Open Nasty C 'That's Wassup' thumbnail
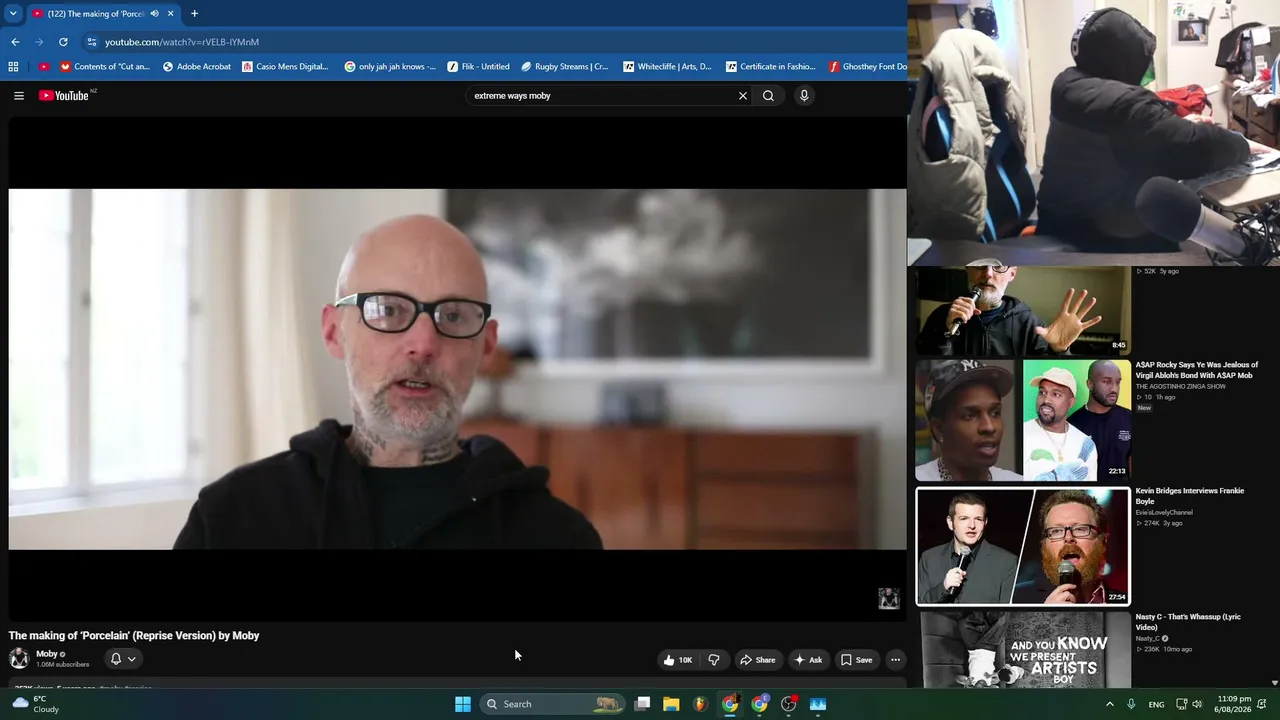 (1023, 650)
